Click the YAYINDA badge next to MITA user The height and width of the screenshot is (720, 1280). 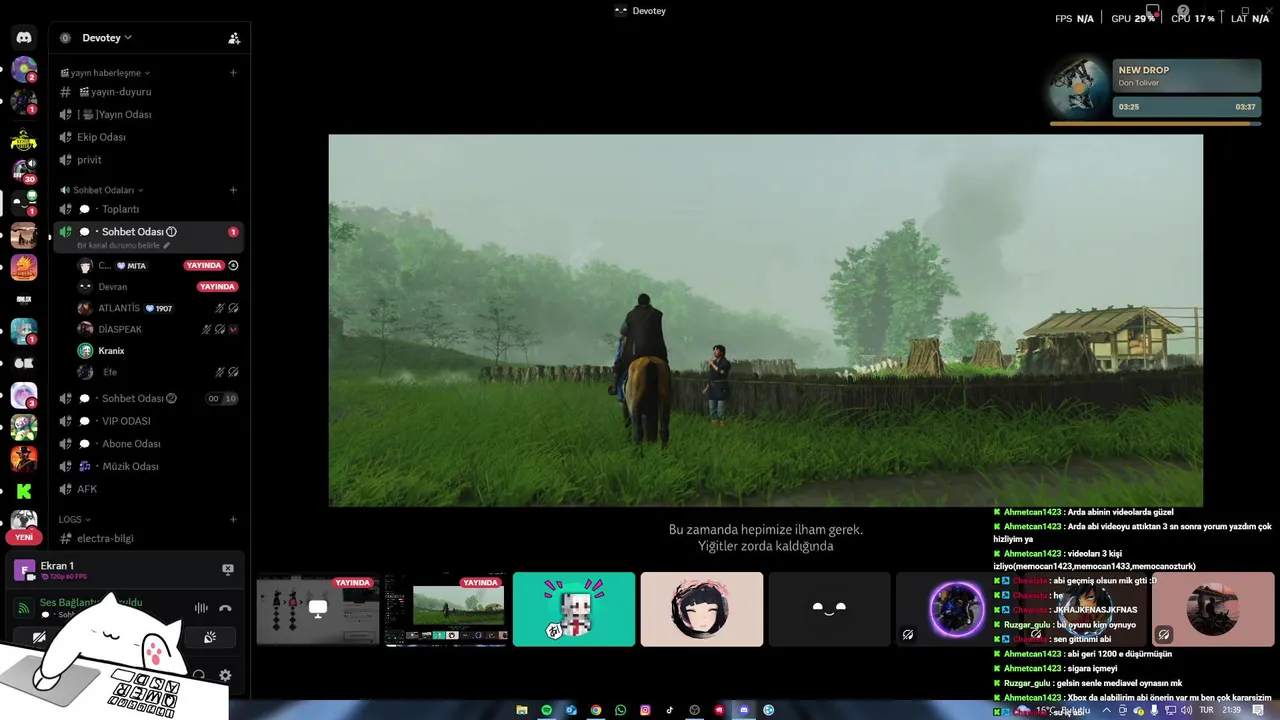[204, 266]
